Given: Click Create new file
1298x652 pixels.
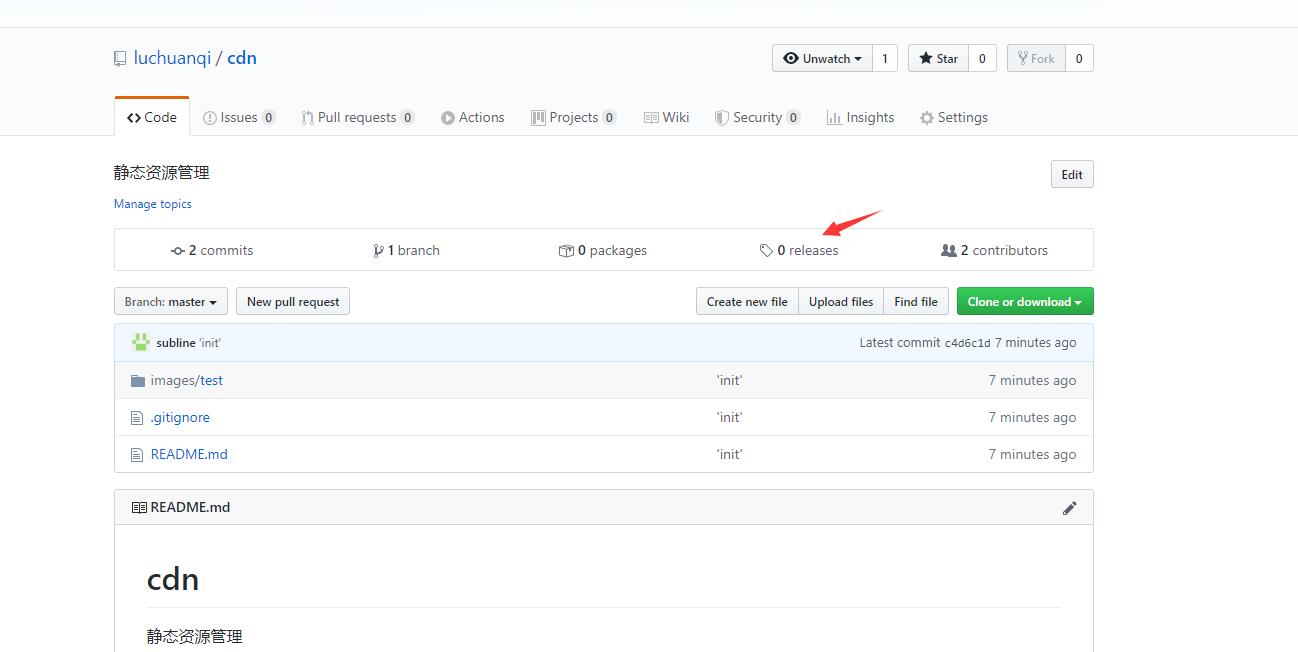Looking at the screenshot, I should (x=747, y=301).
